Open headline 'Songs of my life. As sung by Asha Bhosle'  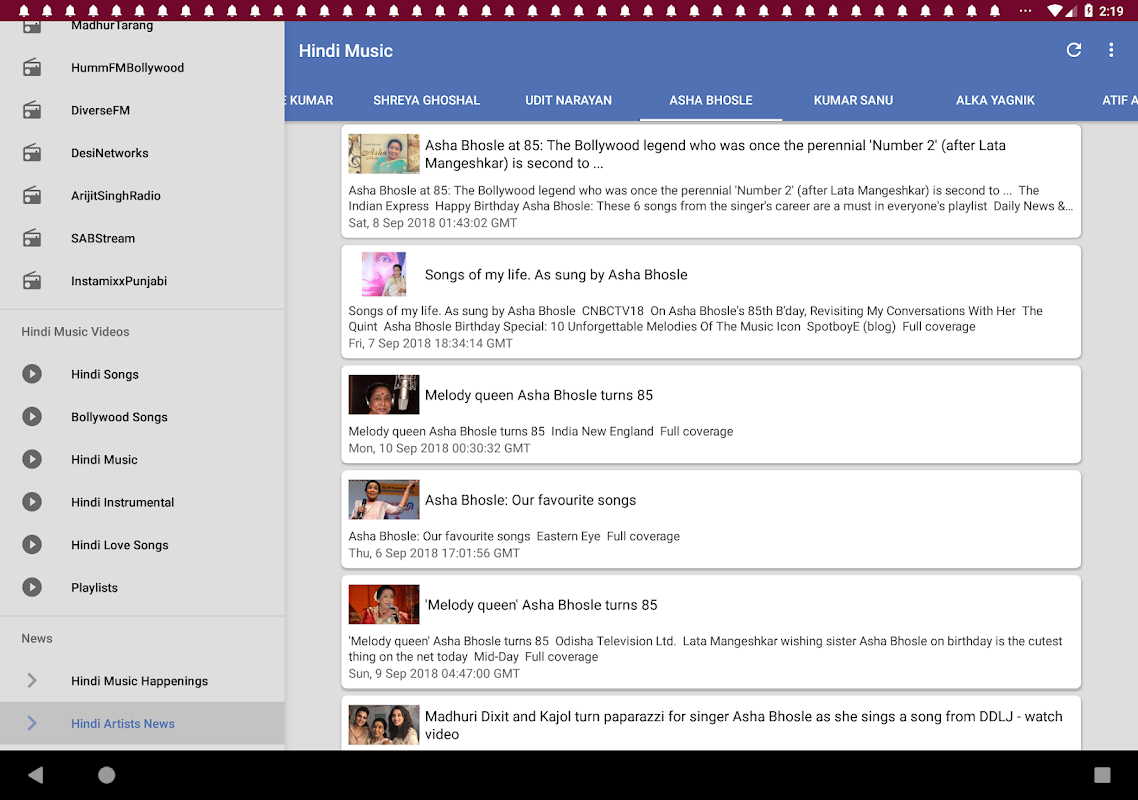pos(556,274)
